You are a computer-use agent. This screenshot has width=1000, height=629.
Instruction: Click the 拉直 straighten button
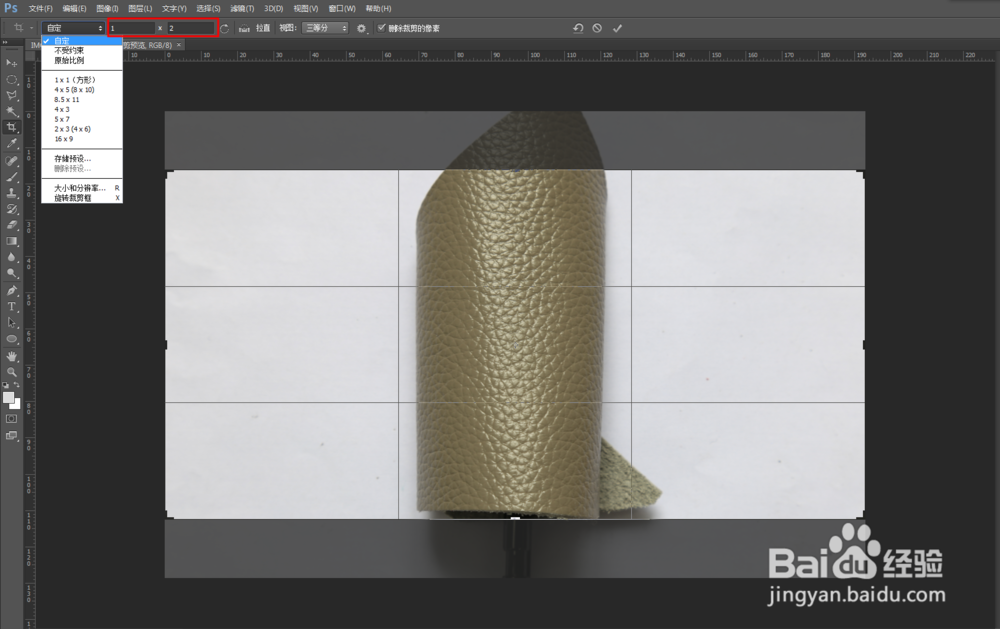click(x=263, y=28)
